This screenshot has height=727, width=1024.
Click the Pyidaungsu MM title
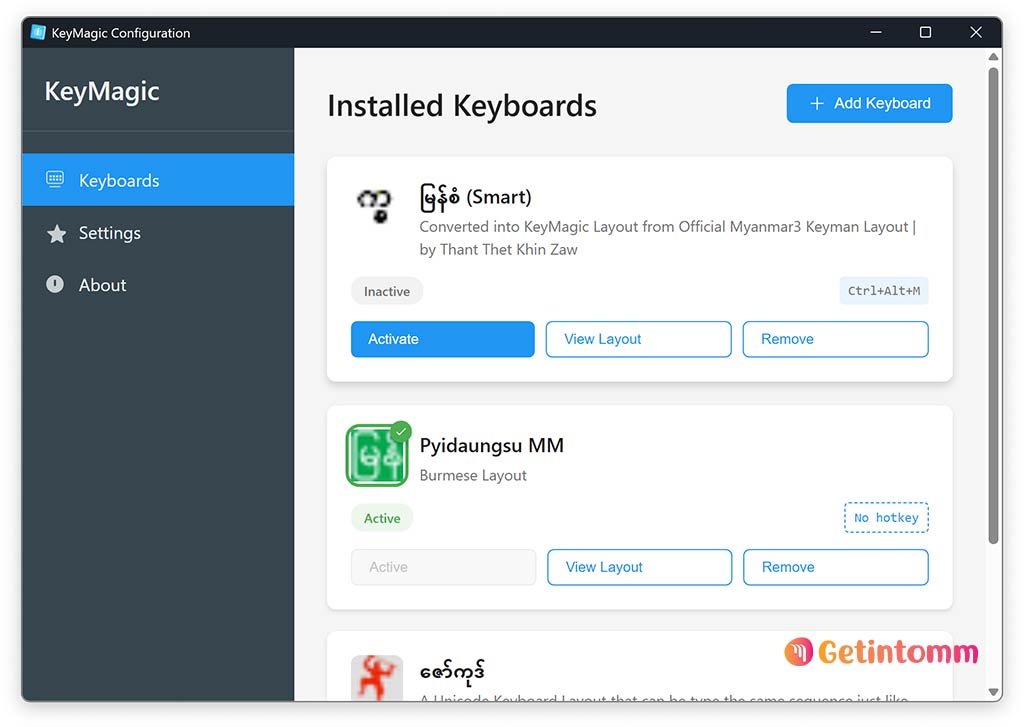pos(491,445)
